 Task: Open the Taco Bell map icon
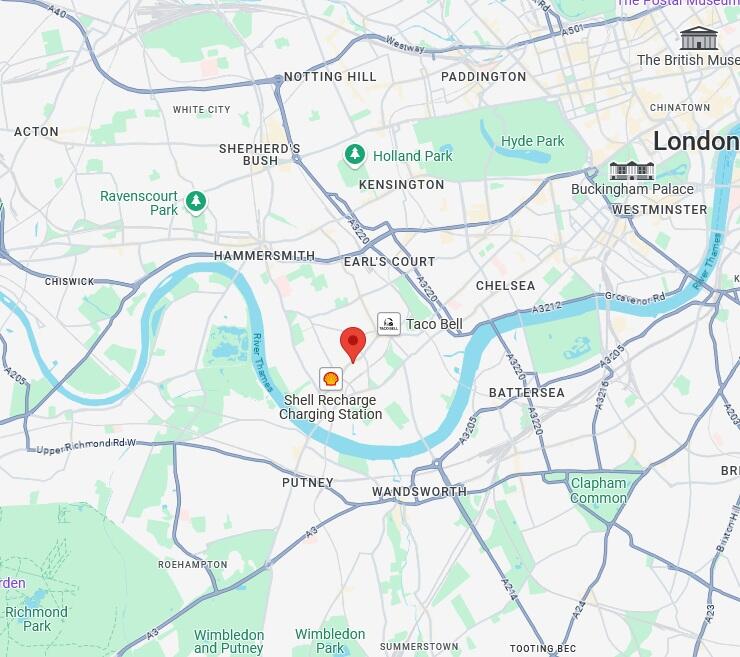pyautogui.click(x=389, y=324)
